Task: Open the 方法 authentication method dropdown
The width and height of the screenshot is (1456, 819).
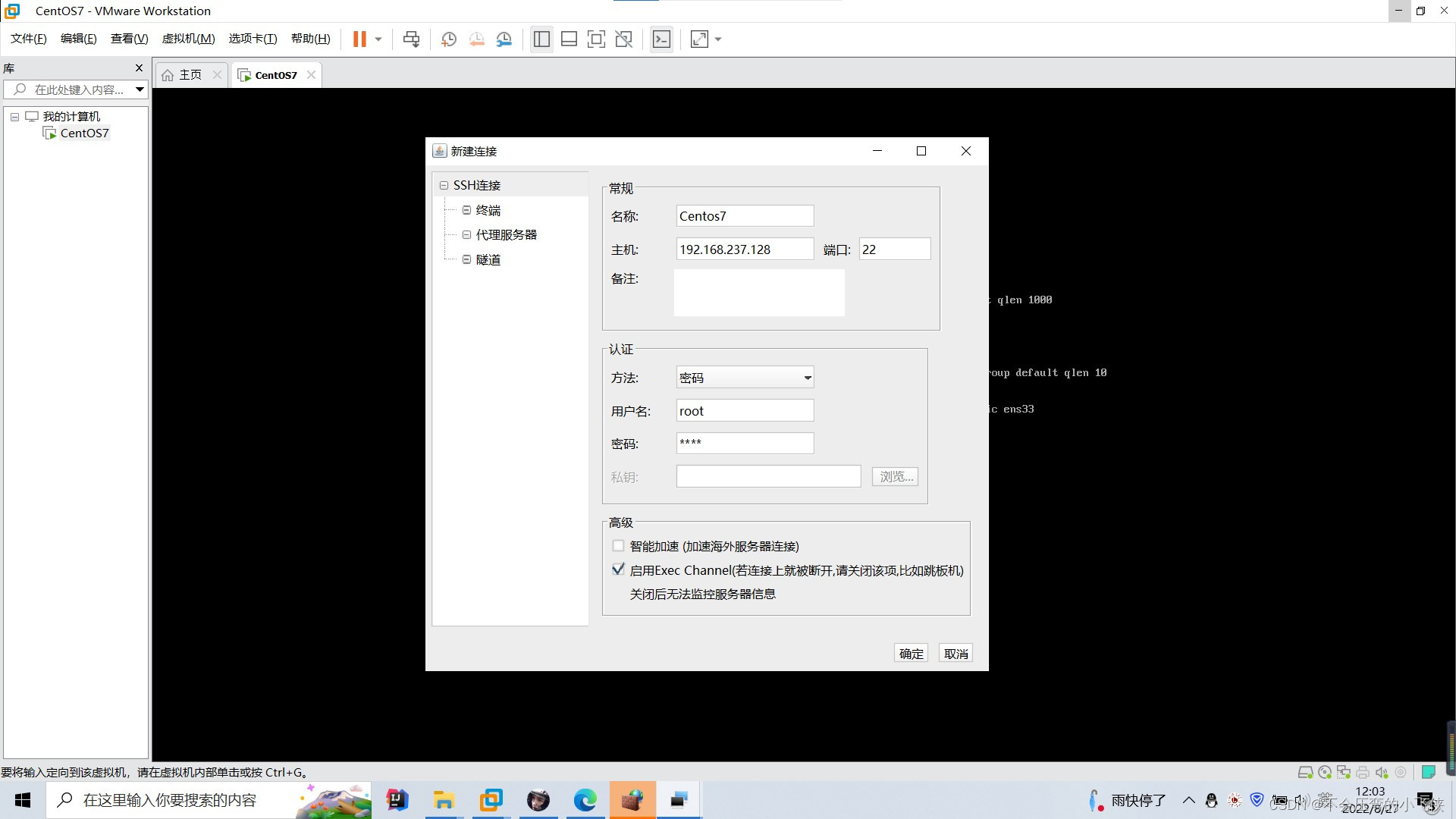Action: [x=745, y=378]
